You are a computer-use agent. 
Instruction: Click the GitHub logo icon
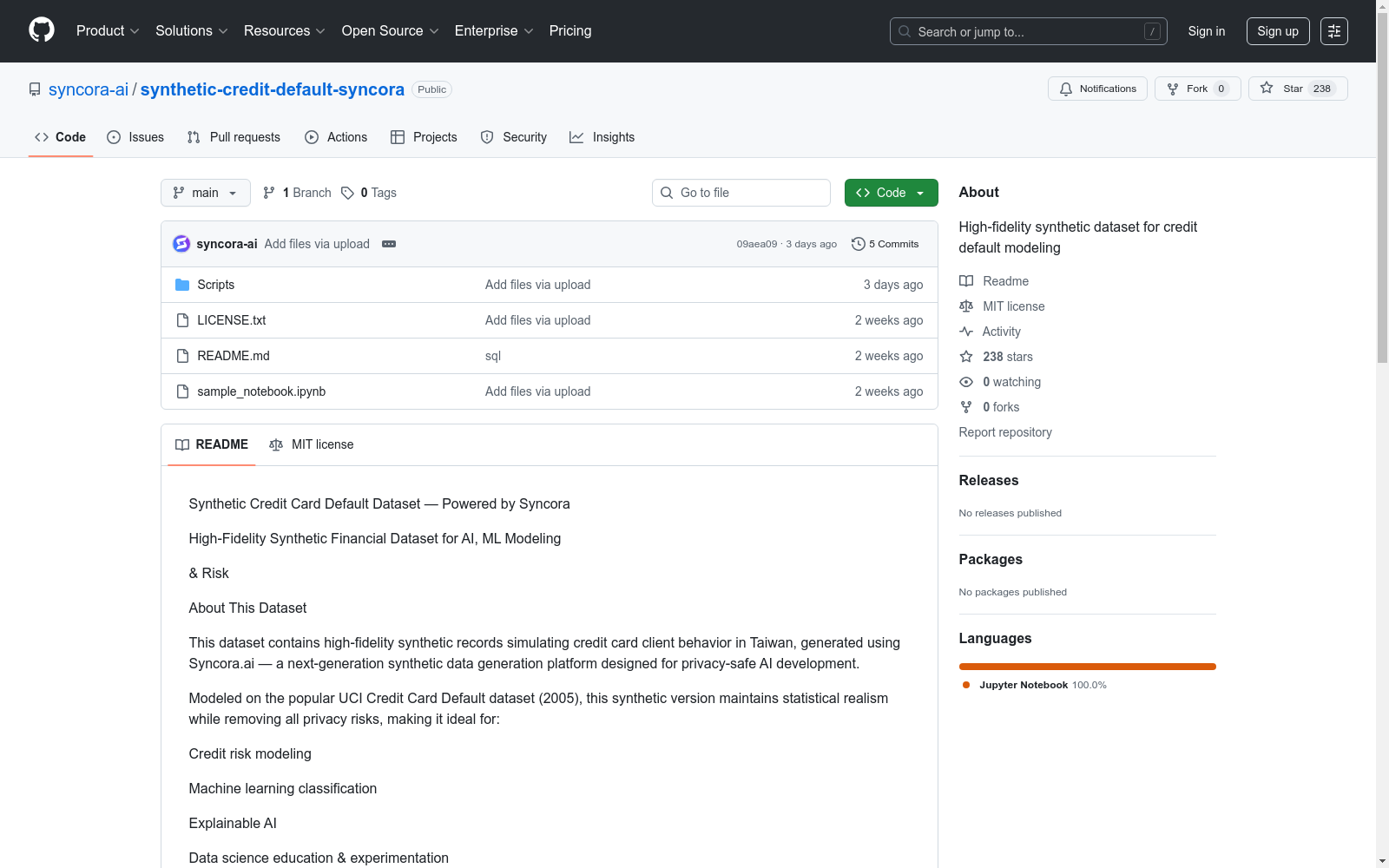coord(42,30)
